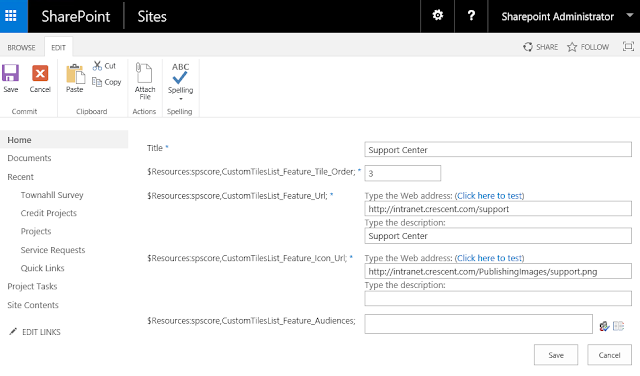
Task: Open the Townhall Survey link
Action: click(x=52, y=195)
